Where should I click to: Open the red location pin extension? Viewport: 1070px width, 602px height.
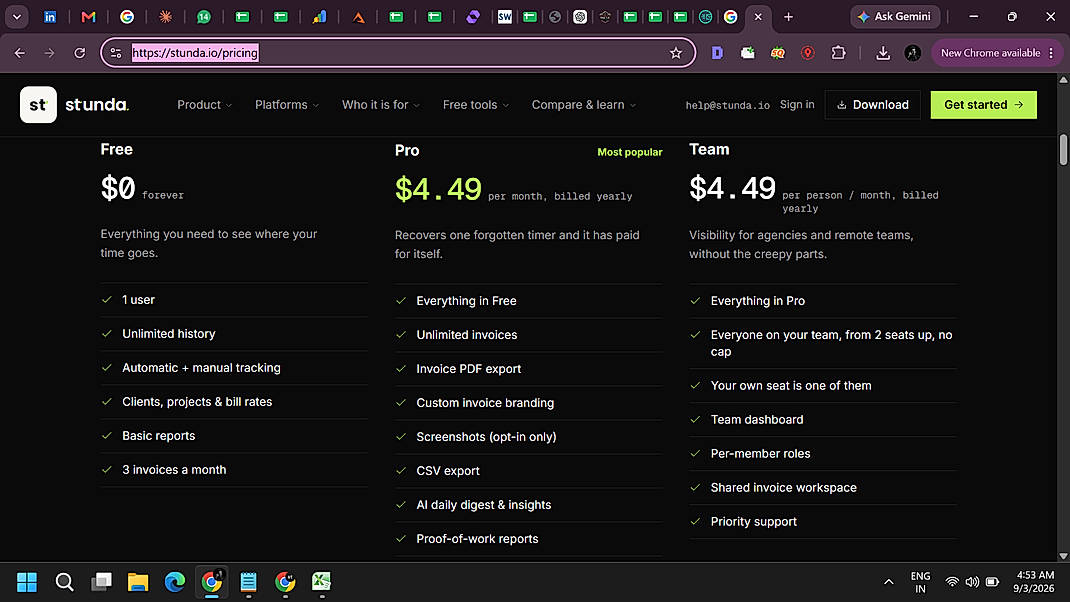(808, 53)
